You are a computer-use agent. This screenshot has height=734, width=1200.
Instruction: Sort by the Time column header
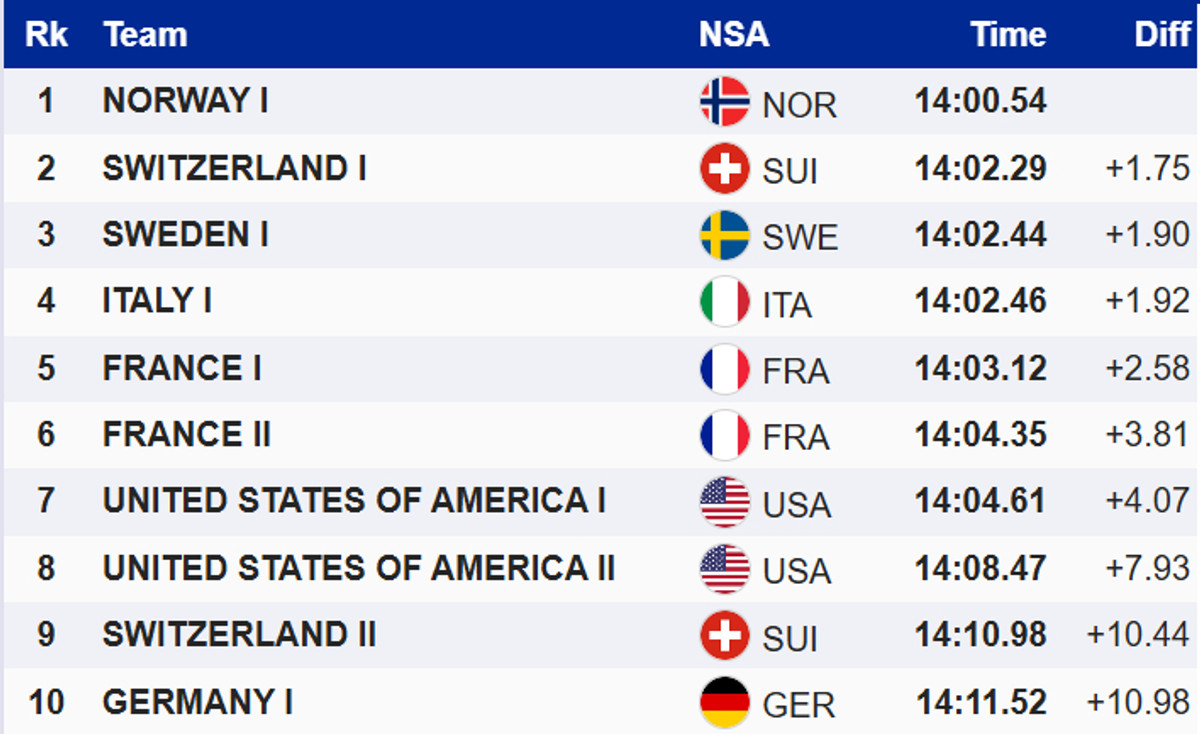point(1007,35)
